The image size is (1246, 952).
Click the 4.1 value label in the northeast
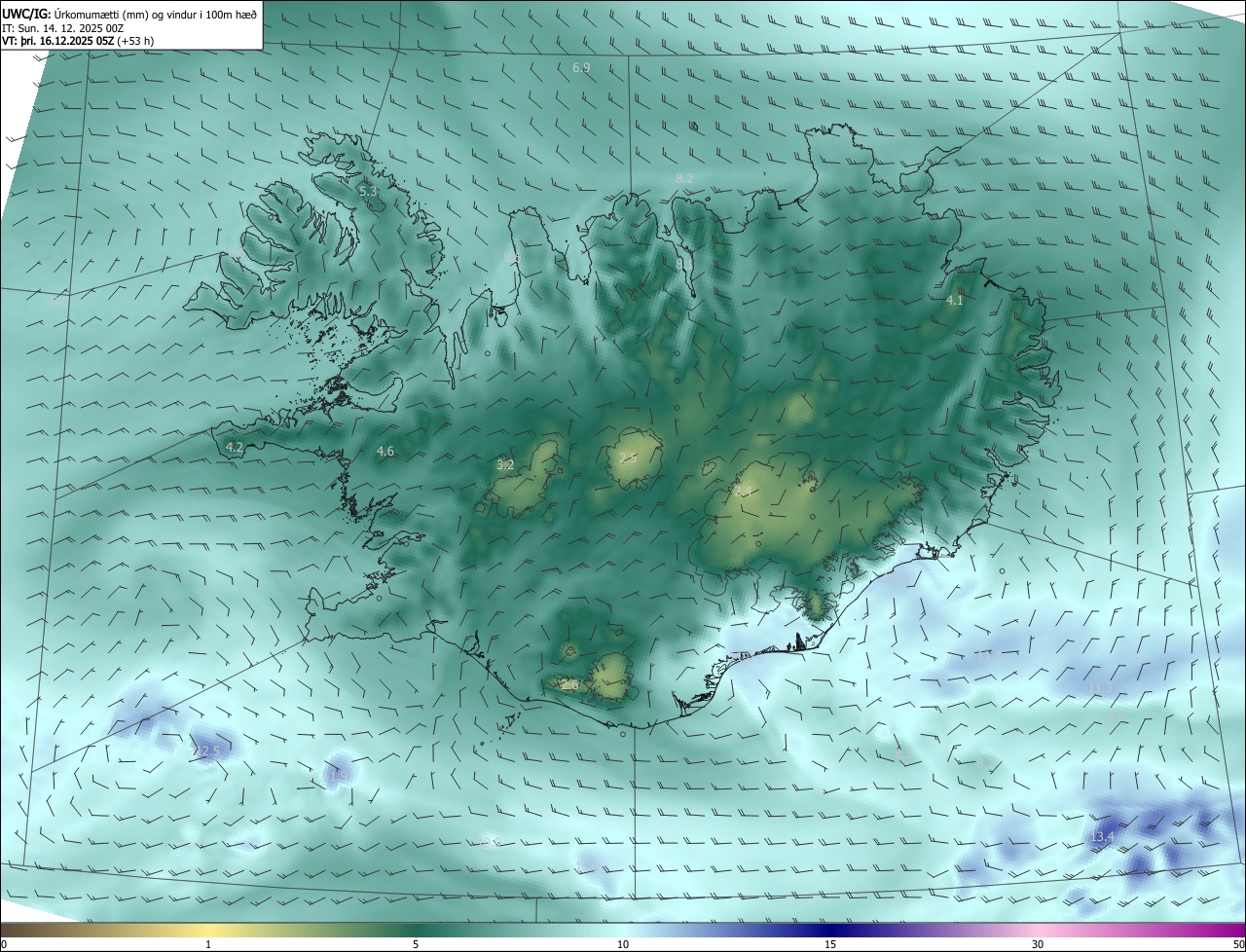pyautogui.click(x=955, y=301)
